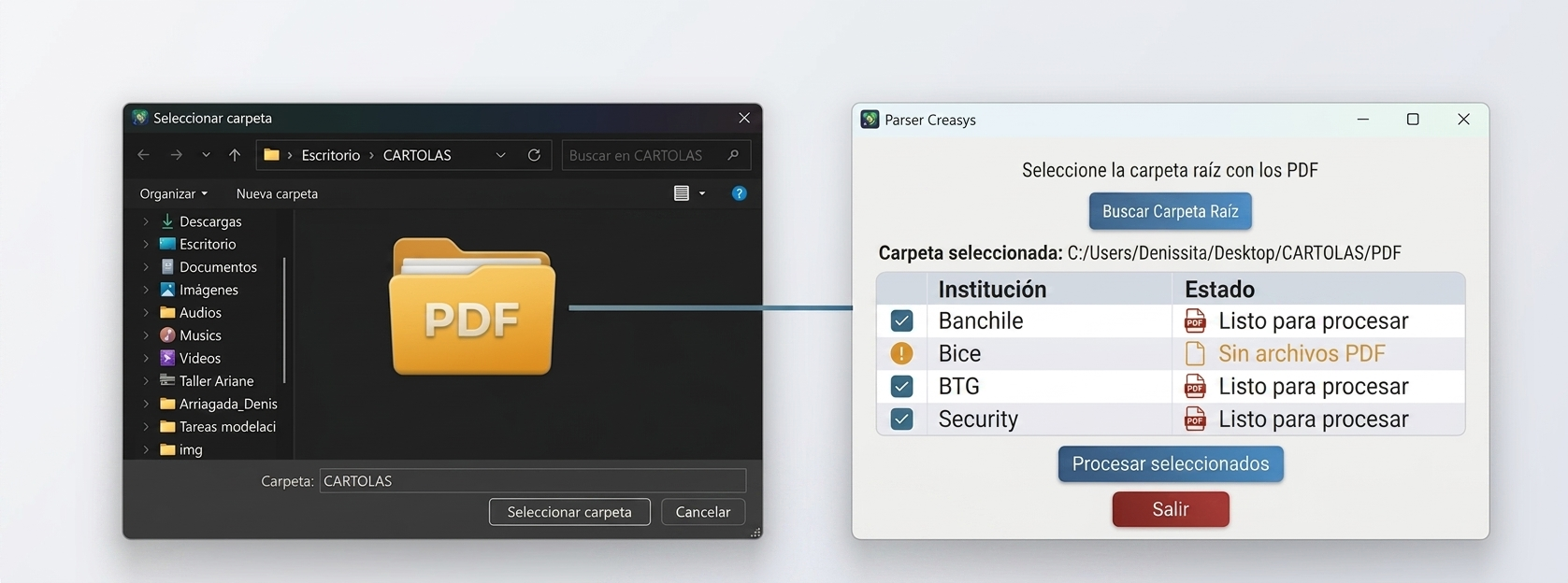Close the Seleccionar carpeta dialog
This screenshot has height=583, width=1568.
coord(744,118)
